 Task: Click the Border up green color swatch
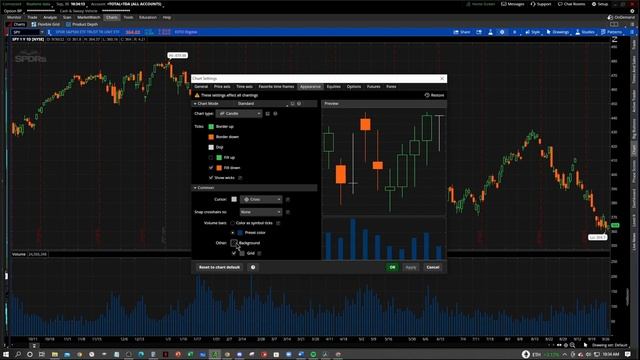click(211, 127)
